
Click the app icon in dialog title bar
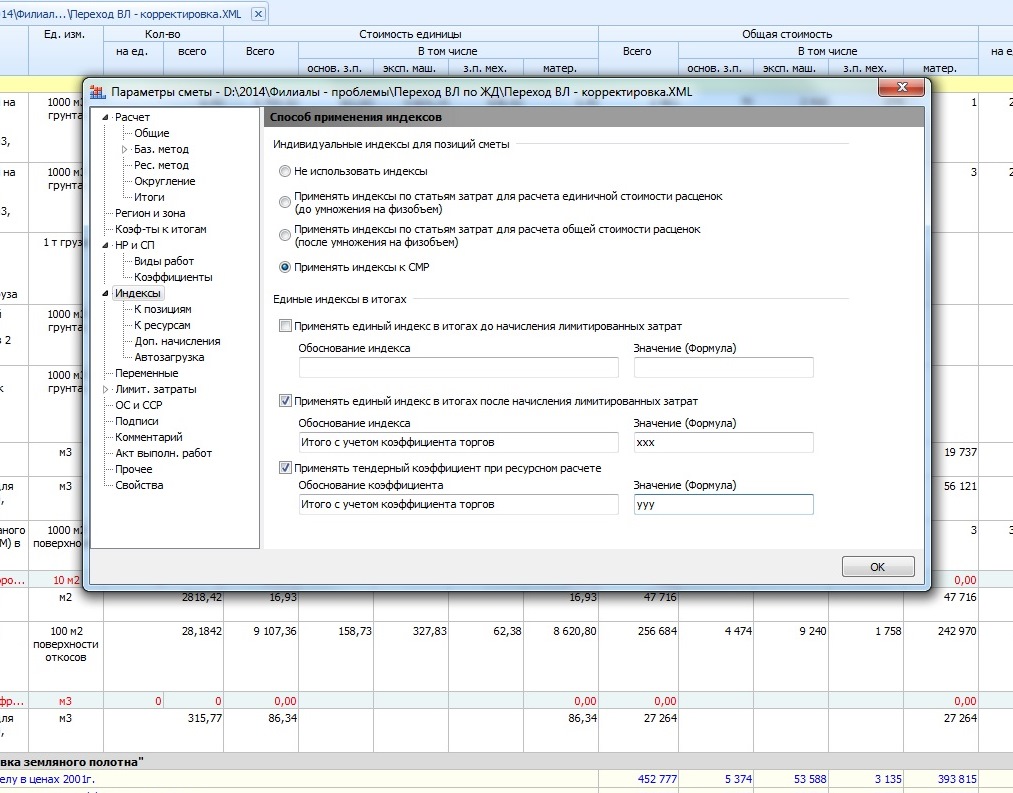97,93
